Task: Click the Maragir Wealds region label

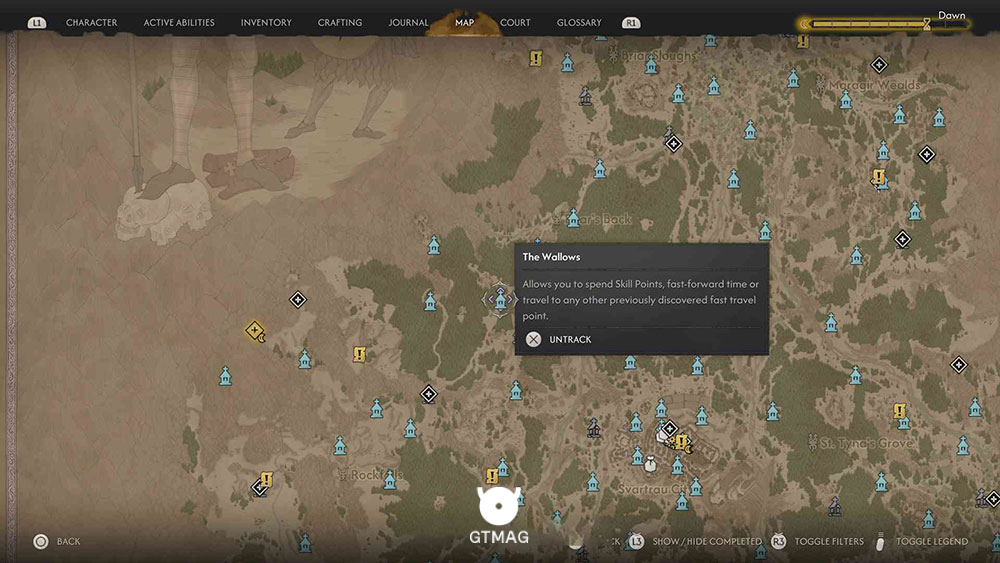Action: click(874, 85)
